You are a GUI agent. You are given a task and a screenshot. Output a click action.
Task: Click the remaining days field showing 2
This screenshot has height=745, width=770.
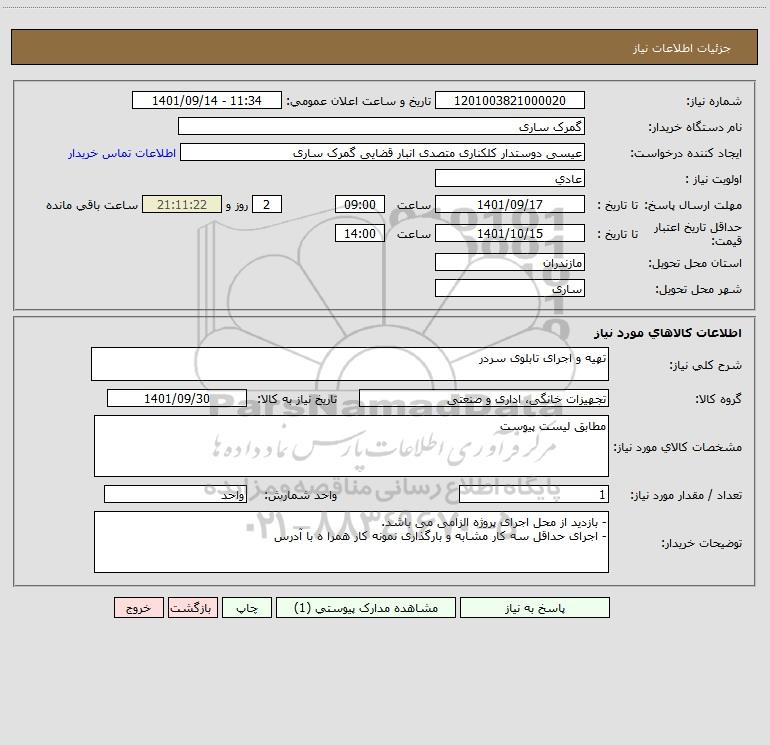(267, 205)
